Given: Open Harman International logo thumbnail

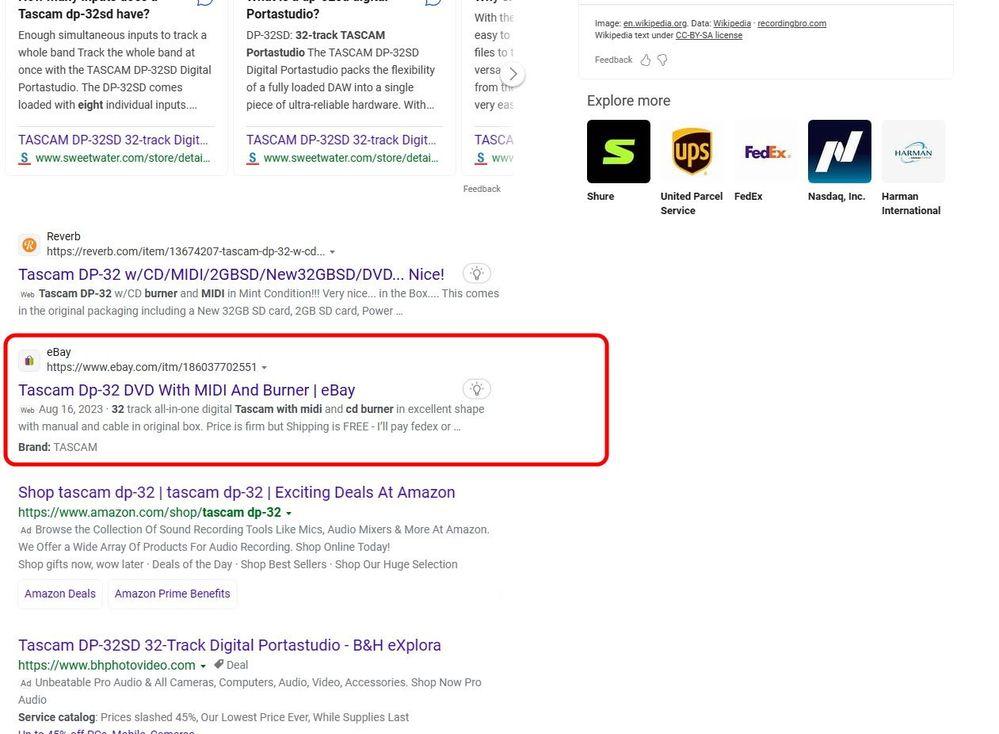Looking at the screenshot, I should [x=913, y=152].
